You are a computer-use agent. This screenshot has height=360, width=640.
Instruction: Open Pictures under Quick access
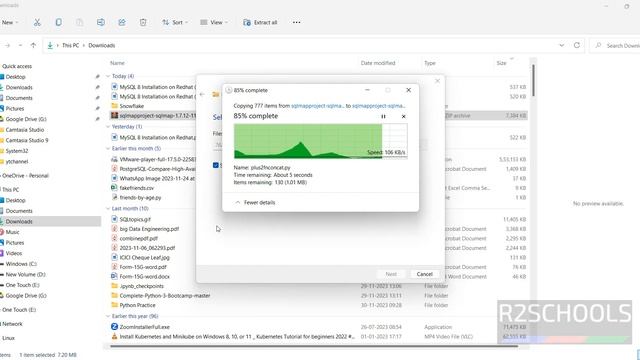[x=12, y=109]
